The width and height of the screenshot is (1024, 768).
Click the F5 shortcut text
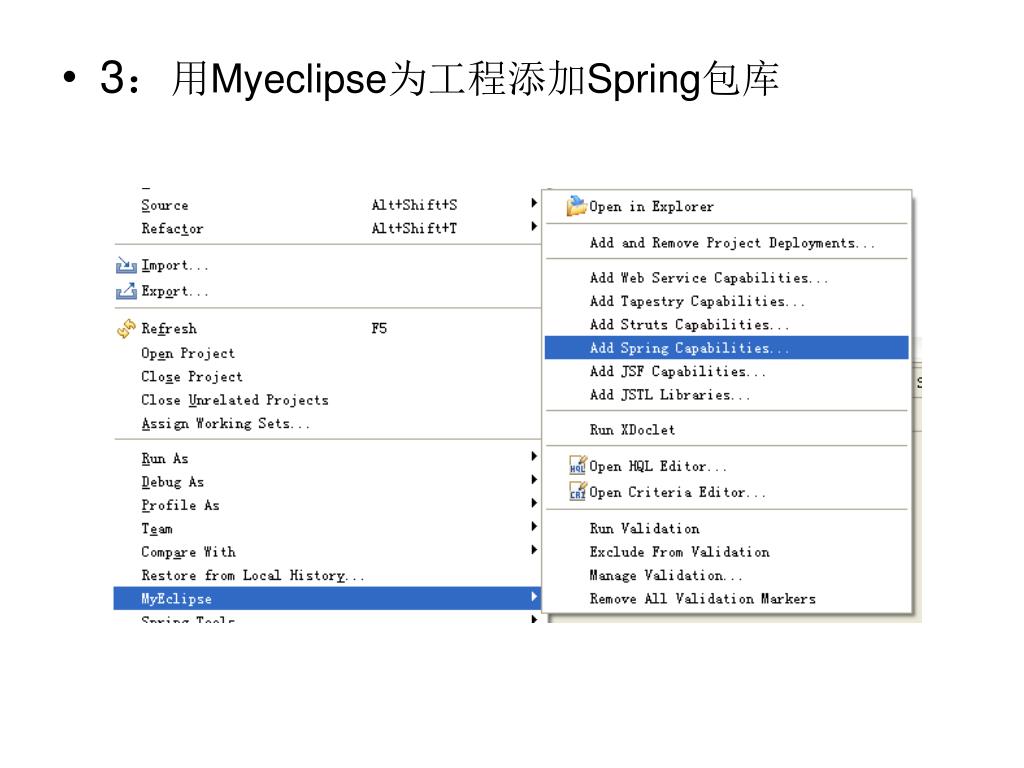[x=379, y=328]
